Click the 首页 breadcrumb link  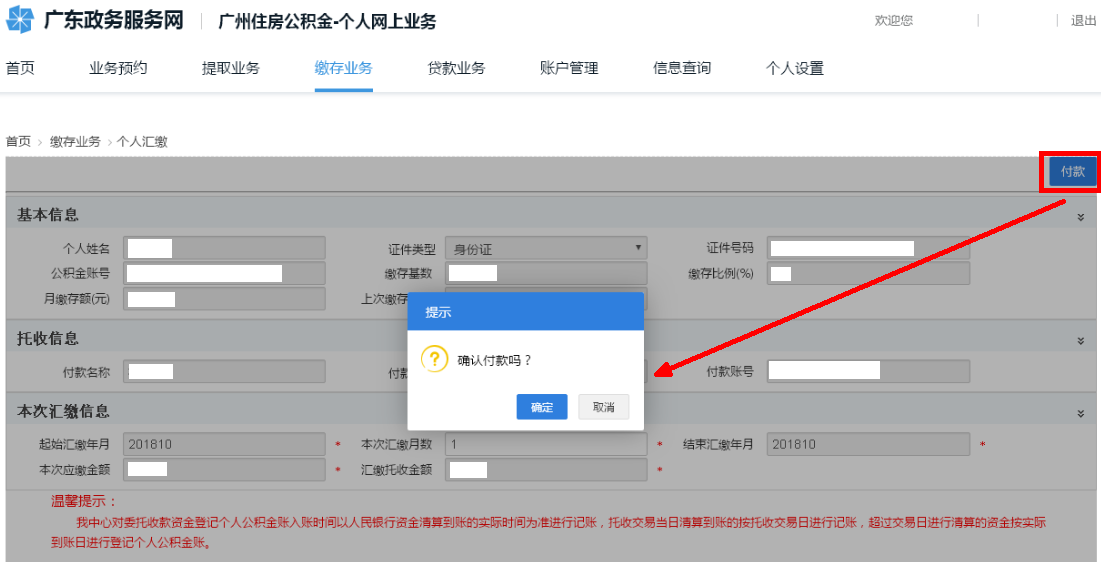tap(18, 142)
